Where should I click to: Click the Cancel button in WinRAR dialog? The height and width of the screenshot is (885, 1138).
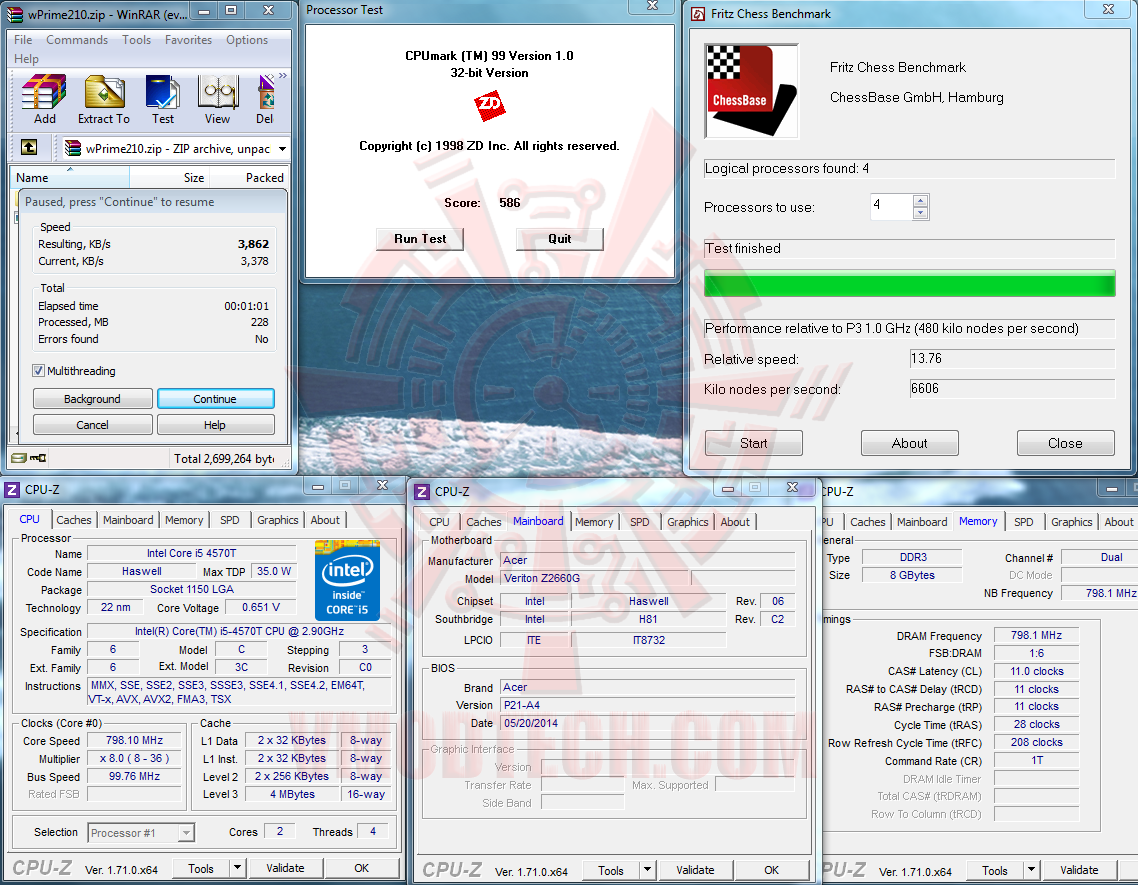tap(92, 425)
